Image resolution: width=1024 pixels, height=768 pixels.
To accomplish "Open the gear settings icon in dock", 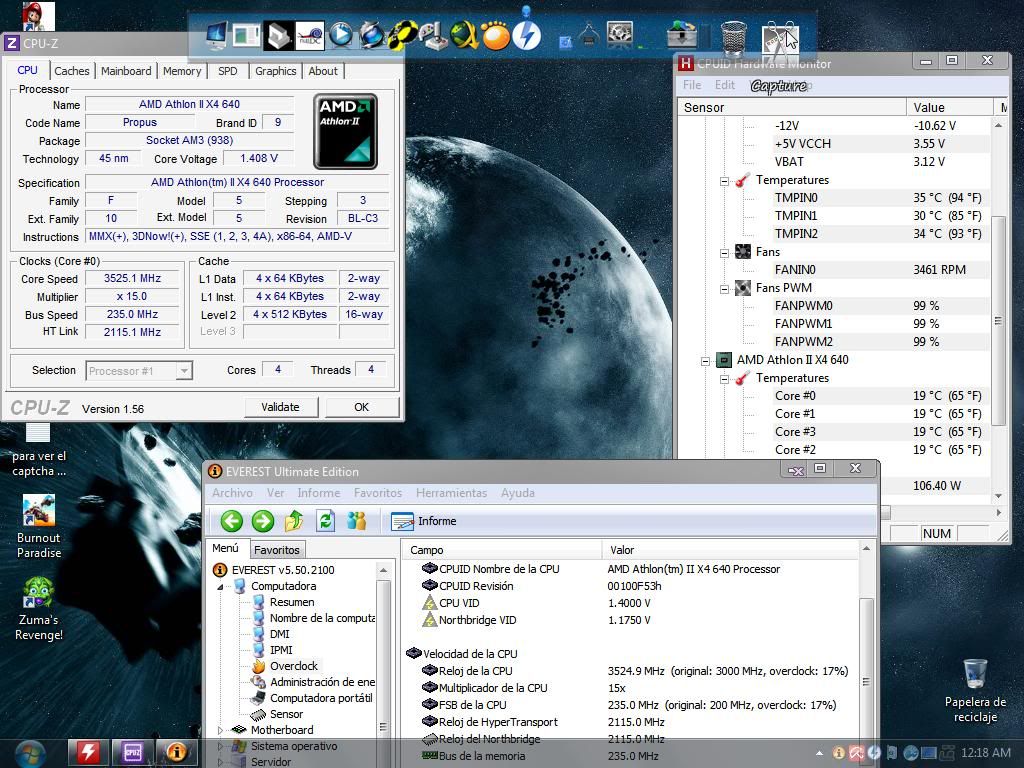I will pos(619,33).
